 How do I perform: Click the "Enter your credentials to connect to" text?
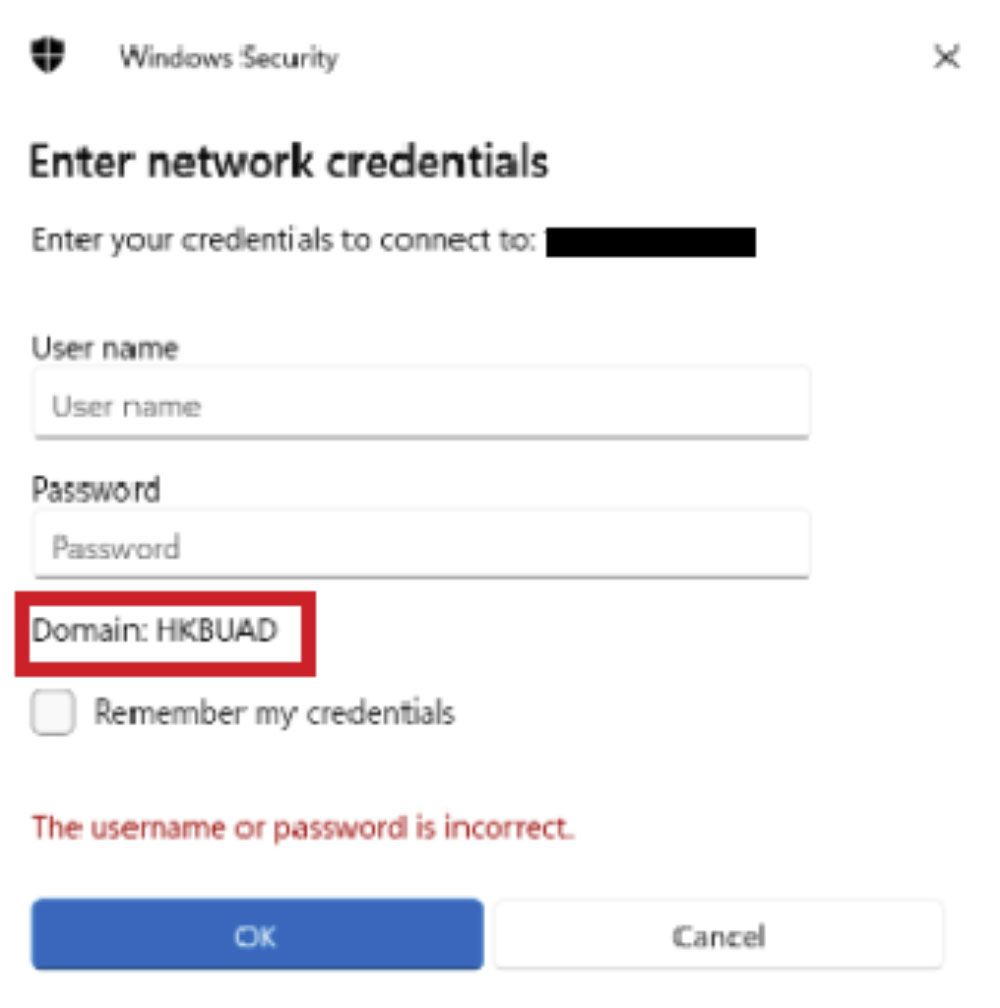(x=285, y=242)
